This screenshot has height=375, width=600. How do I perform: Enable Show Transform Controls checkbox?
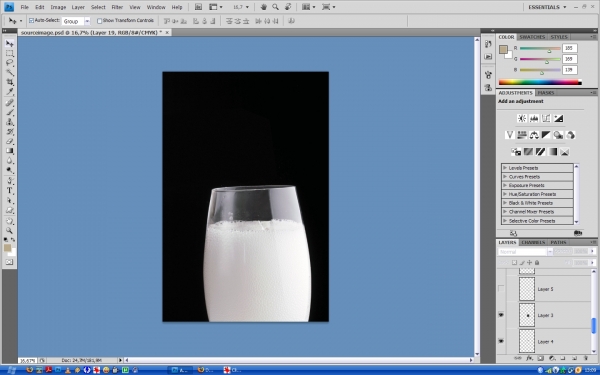click(99, 21)
